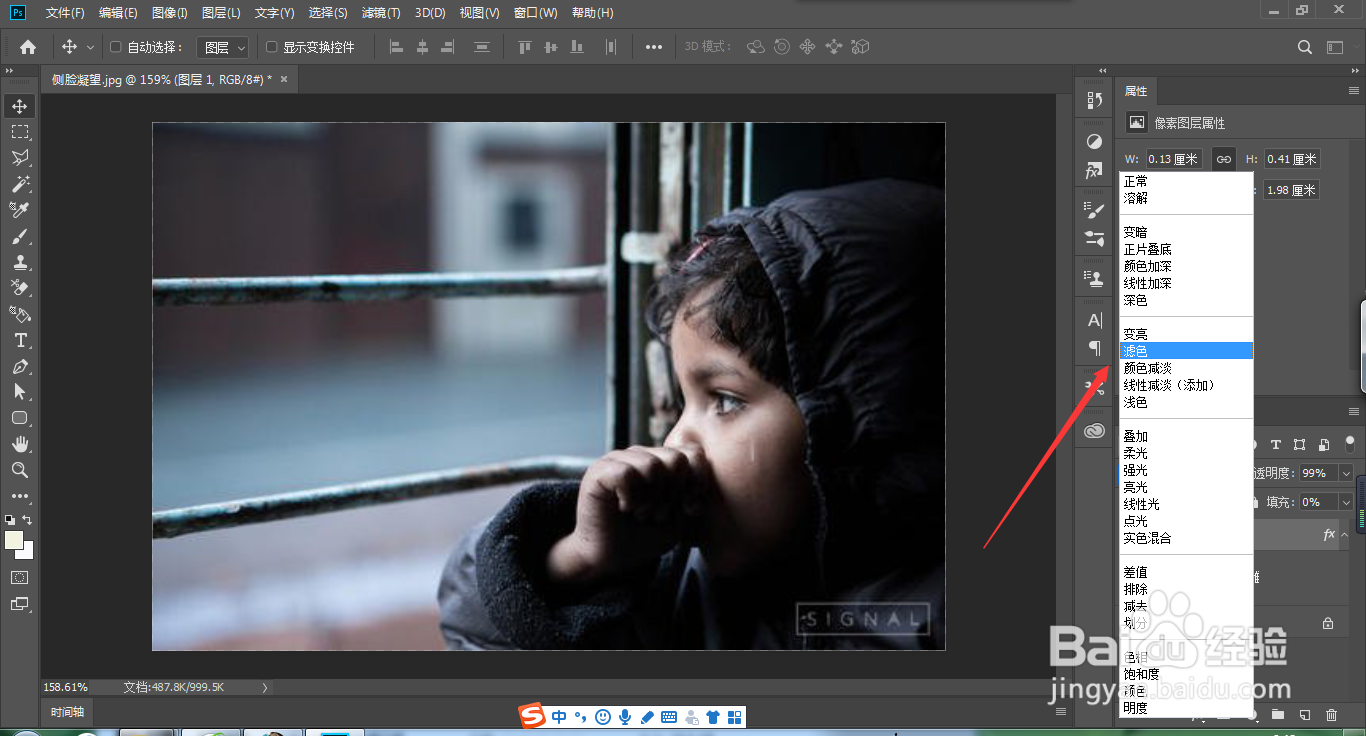1366x736 pixels.
Task: Open the Brush Settings panel icon
Action: 1094,210
